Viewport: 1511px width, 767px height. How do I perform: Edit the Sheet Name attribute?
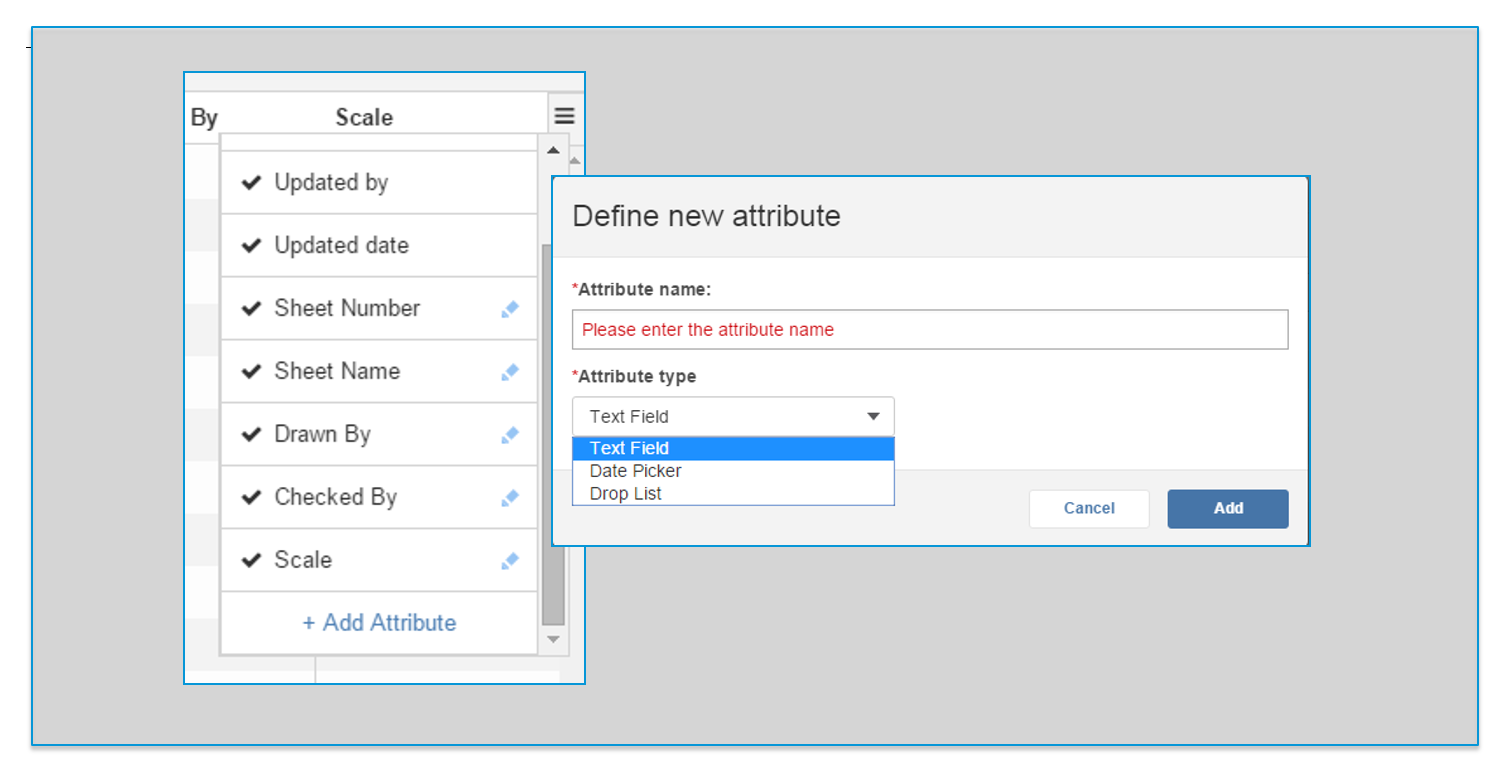510,371
